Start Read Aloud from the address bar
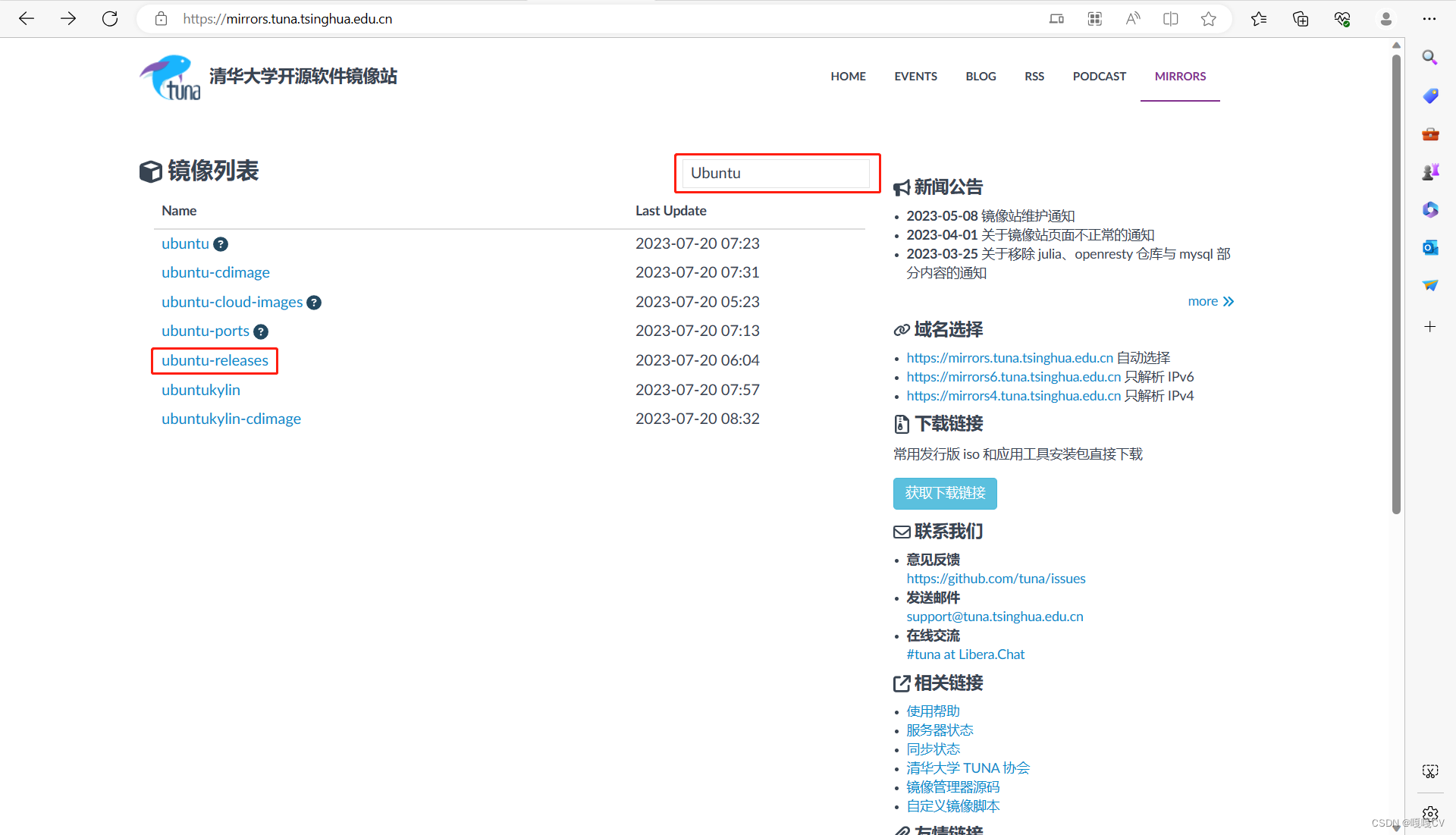 pos(1132,19)
